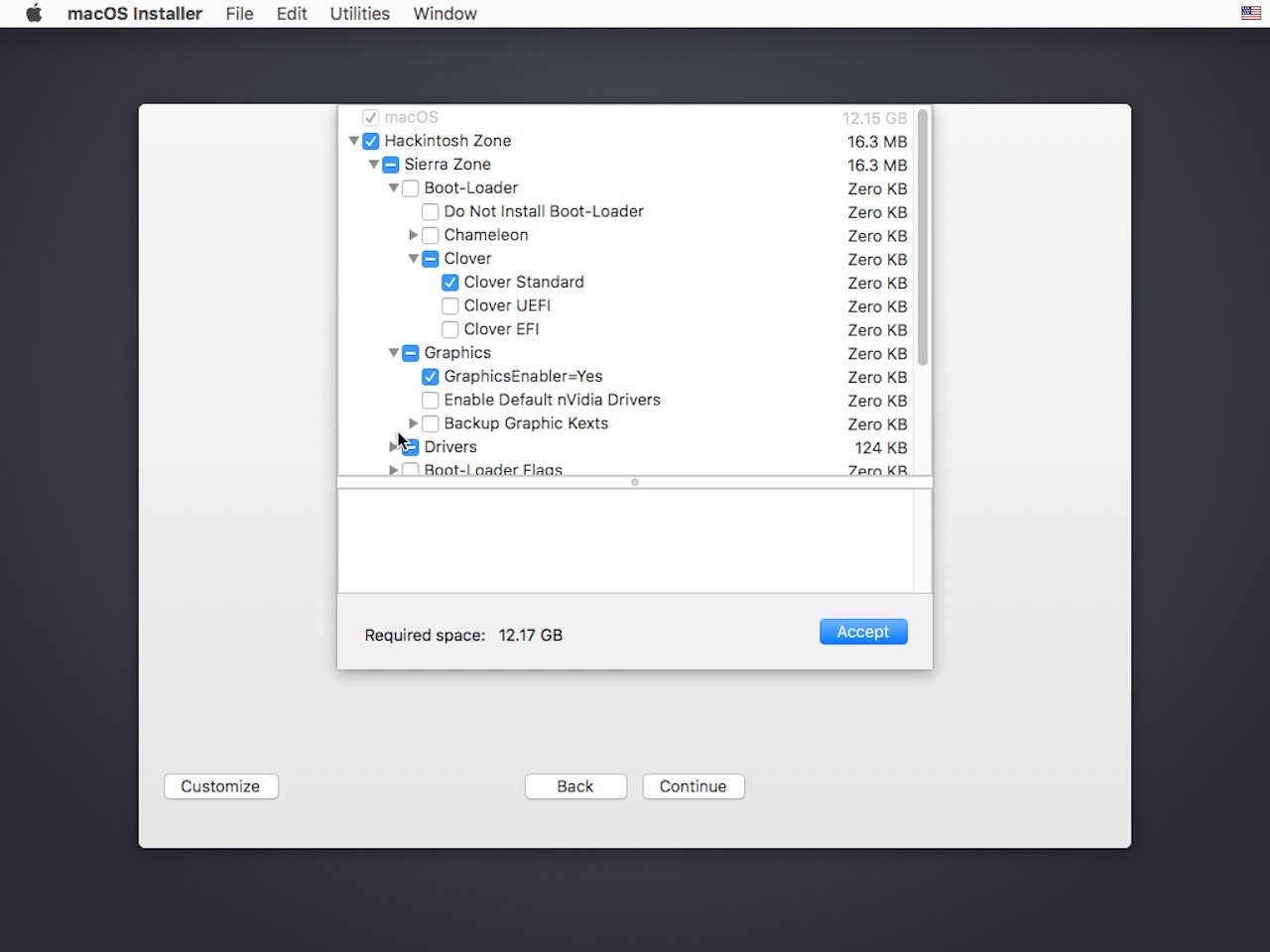Viewport: 1270px width, 952px height.
Task: Open the input source flag menu
Action: tap(1251, 13)
